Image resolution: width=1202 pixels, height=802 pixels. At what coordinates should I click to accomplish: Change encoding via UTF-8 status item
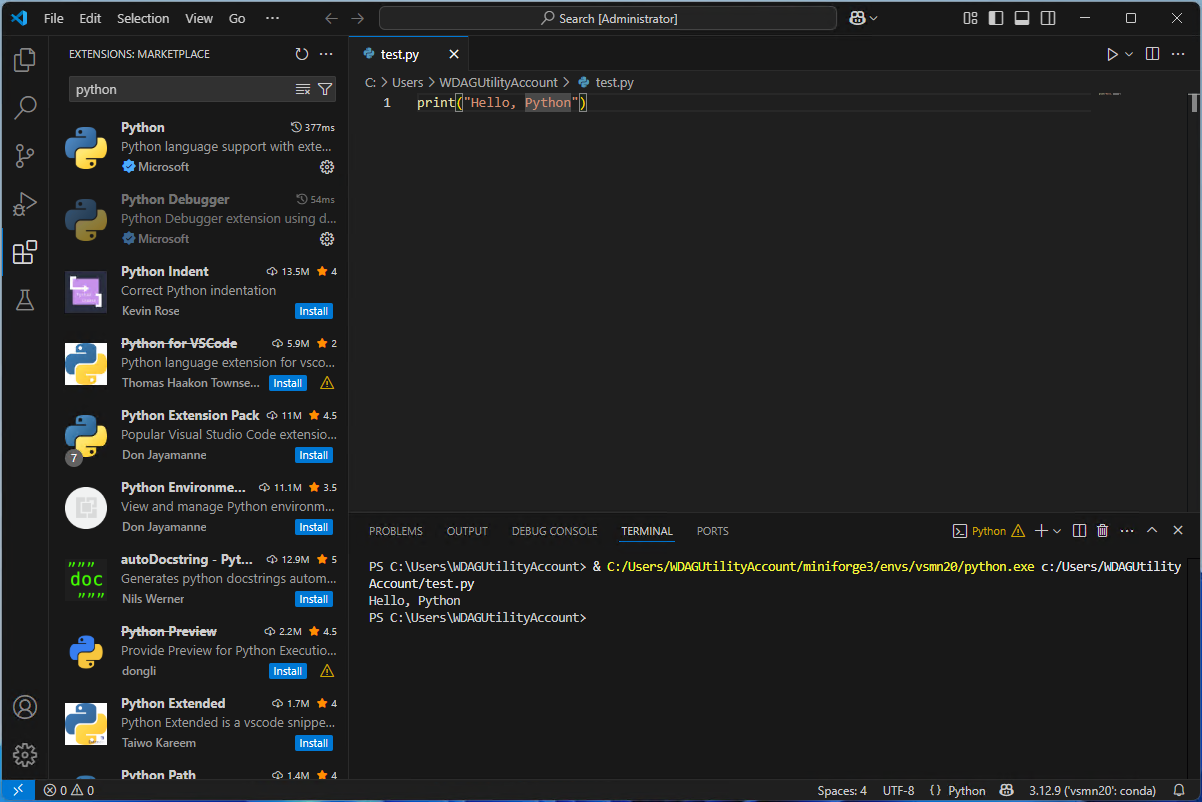[898, 790]
